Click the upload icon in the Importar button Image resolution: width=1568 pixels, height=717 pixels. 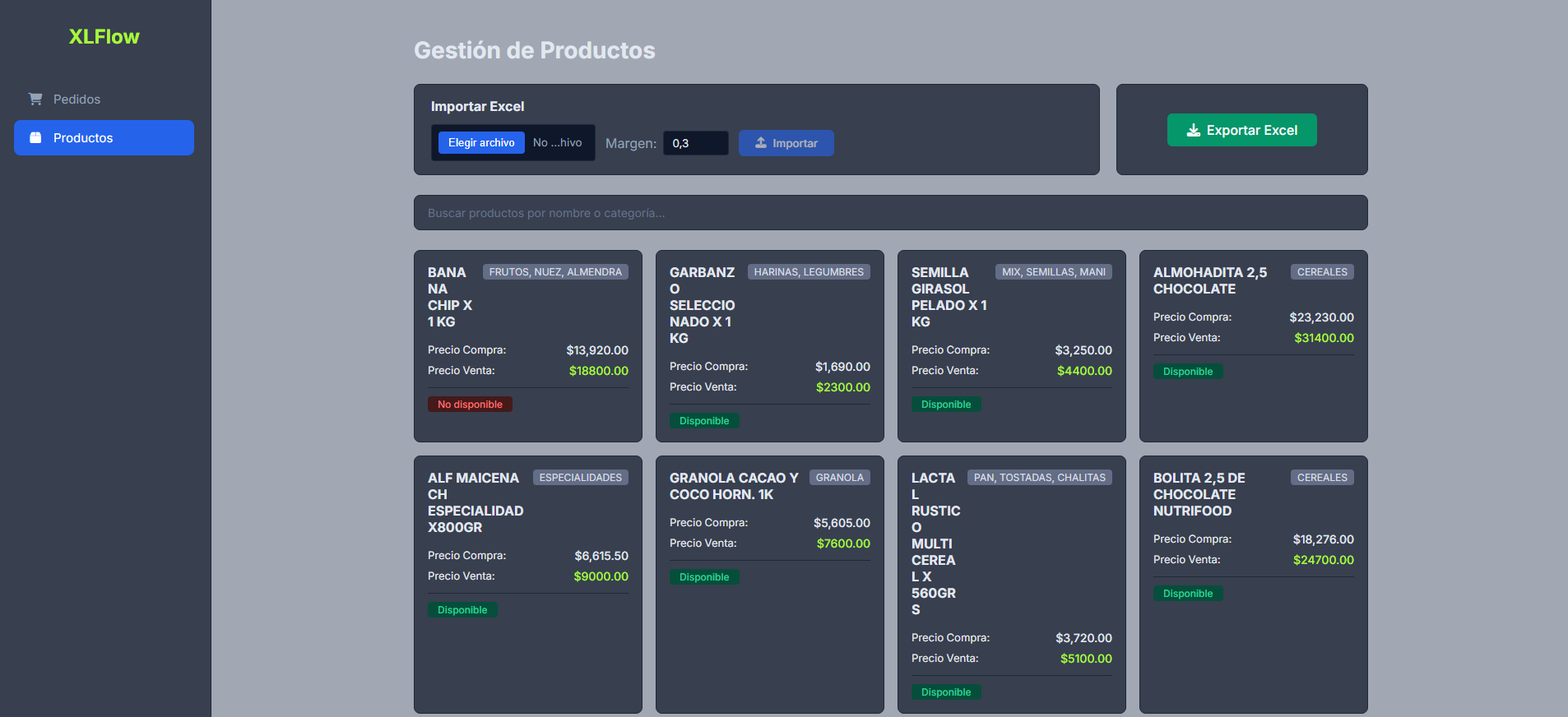(761, 143)
